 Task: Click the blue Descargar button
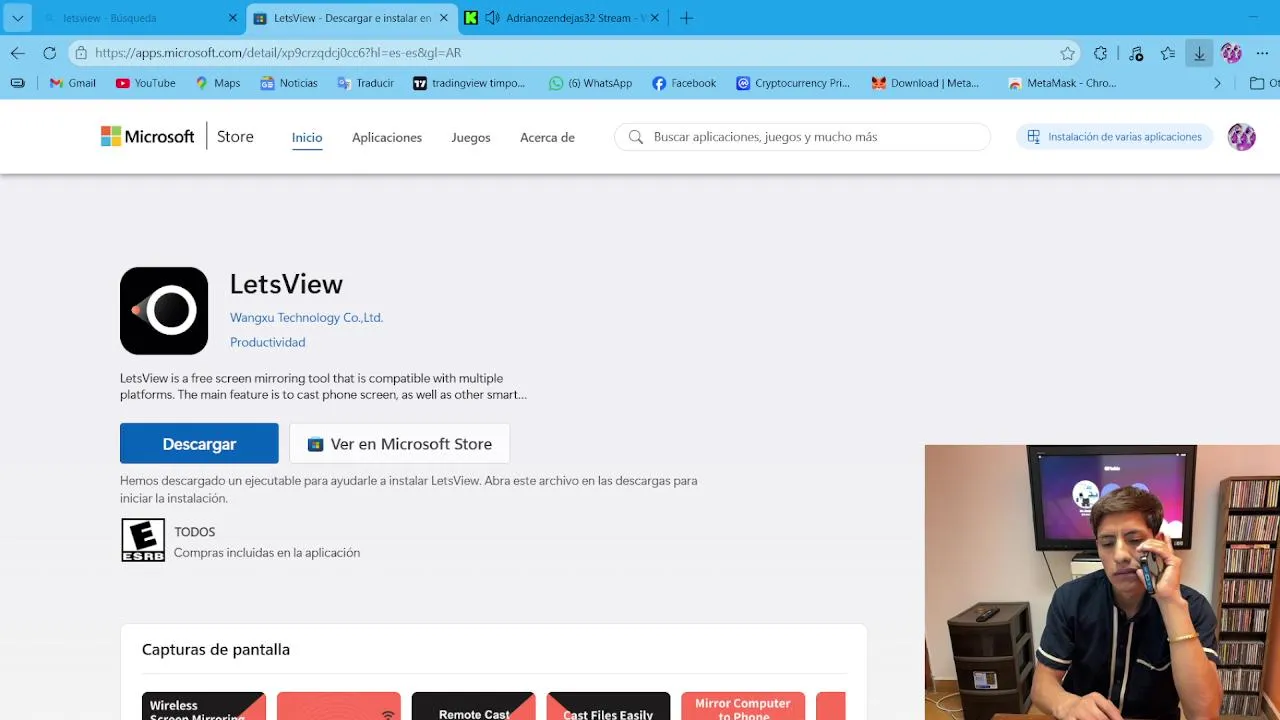199,443
